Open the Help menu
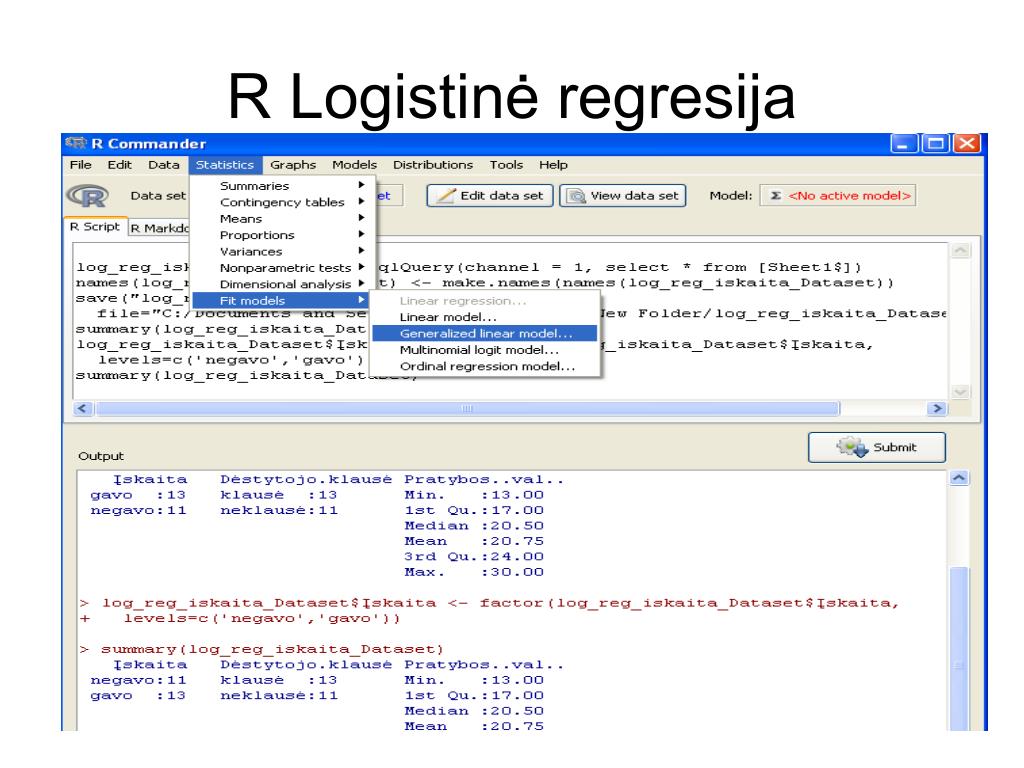Image resolution: width=1024 pixels, height=768 pixels. [x=553, y=165]
